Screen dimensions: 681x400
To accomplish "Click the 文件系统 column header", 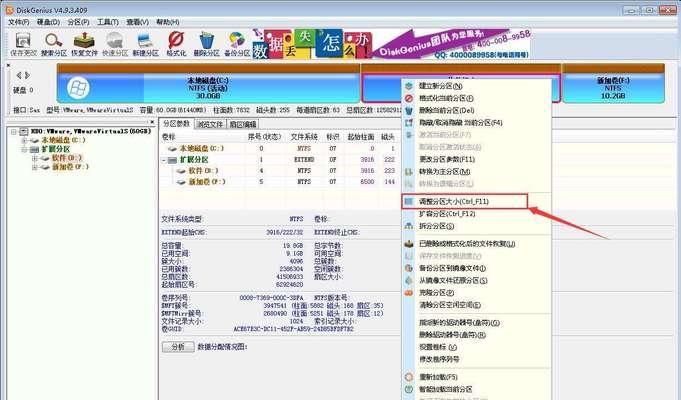I will pyautogui.click(x=304, y=137).
